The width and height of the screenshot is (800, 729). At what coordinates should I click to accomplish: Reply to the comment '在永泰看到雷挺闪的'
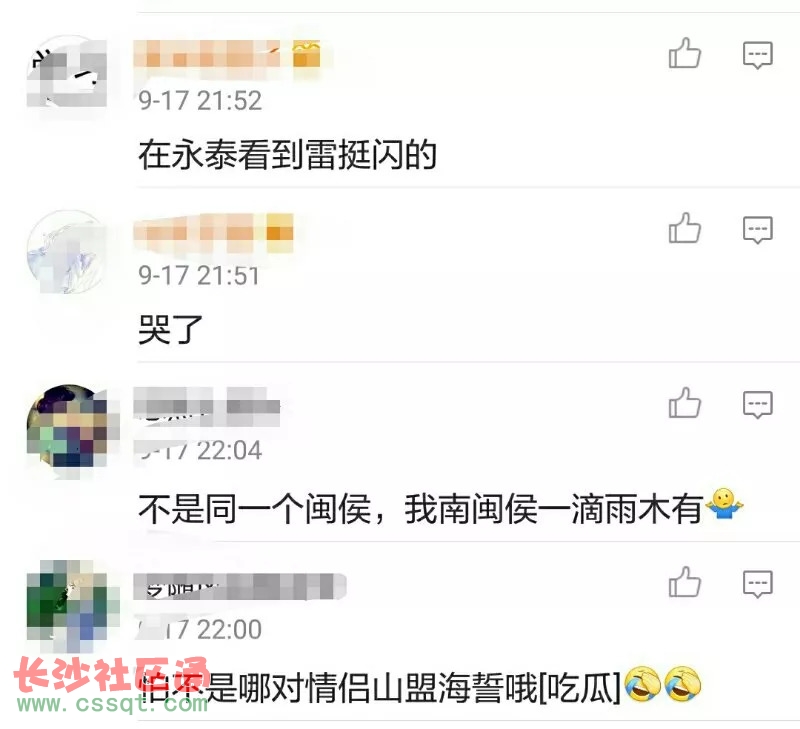758,55
